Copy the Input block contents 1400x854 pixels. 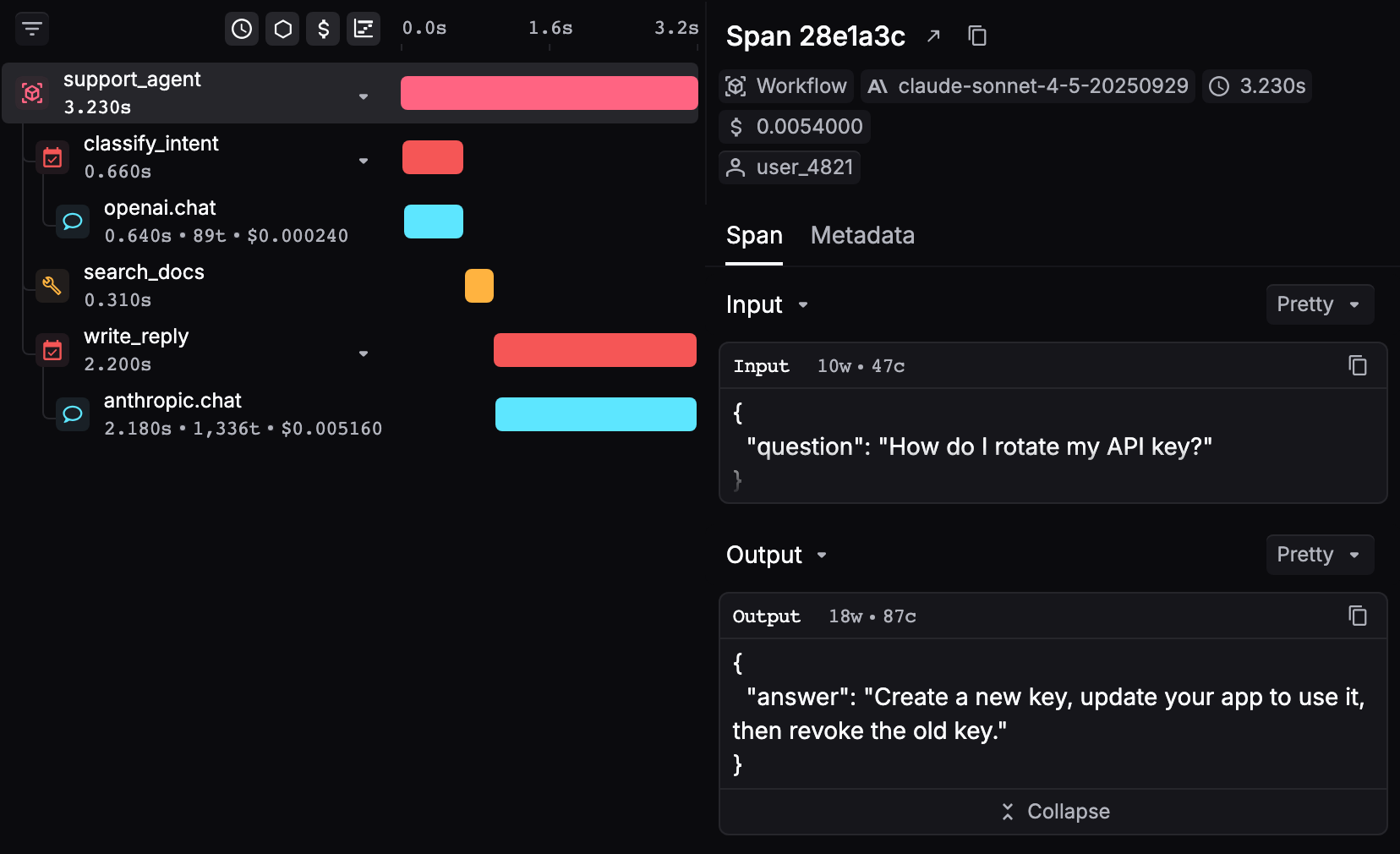1358,365
